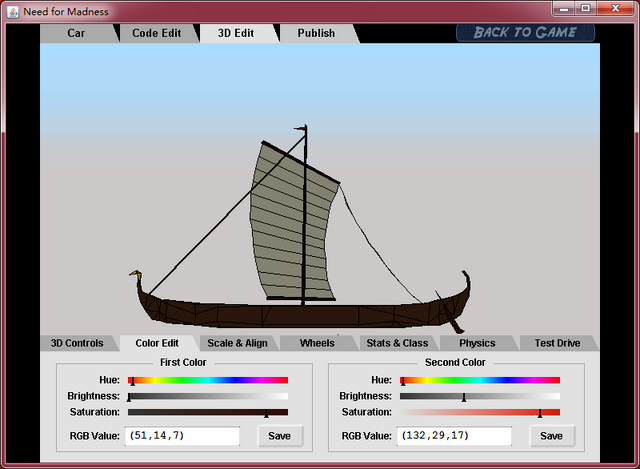Screen dimensions: 640x469
Task: Select the 3D Edit tab
Action: tap(236, 33)
